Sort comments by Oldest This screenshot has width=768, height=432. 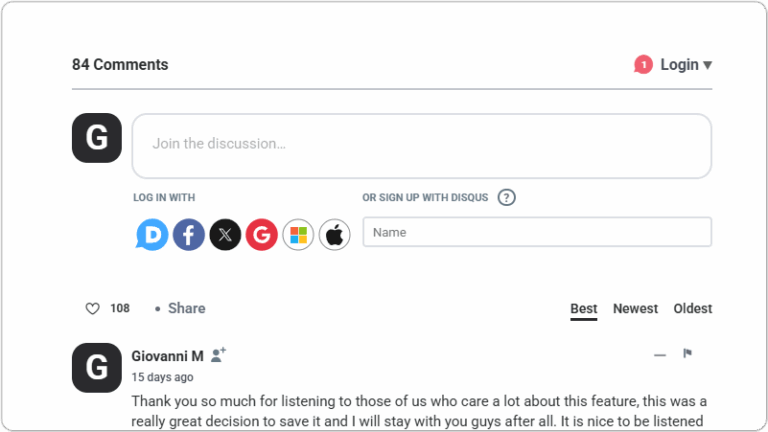[692, 309]
